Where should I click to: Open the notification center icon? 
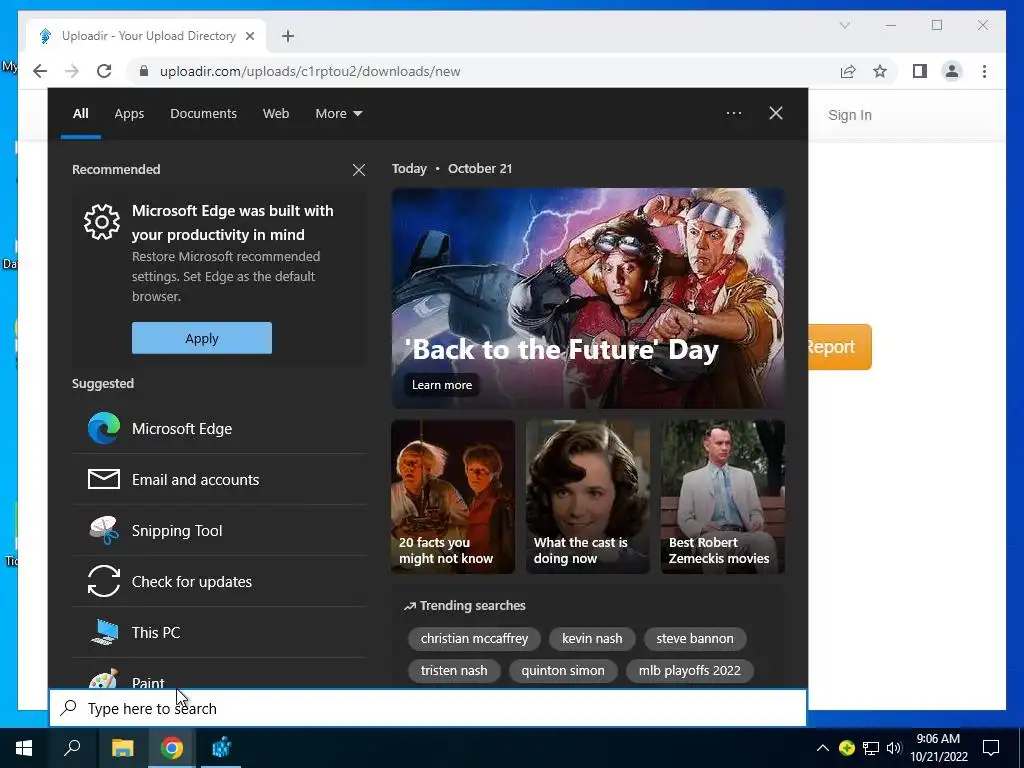[x=991, y=748]
